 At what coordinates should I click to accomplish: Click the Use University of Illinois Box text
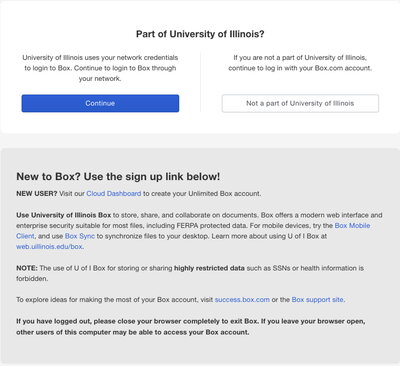pos(64,215)
